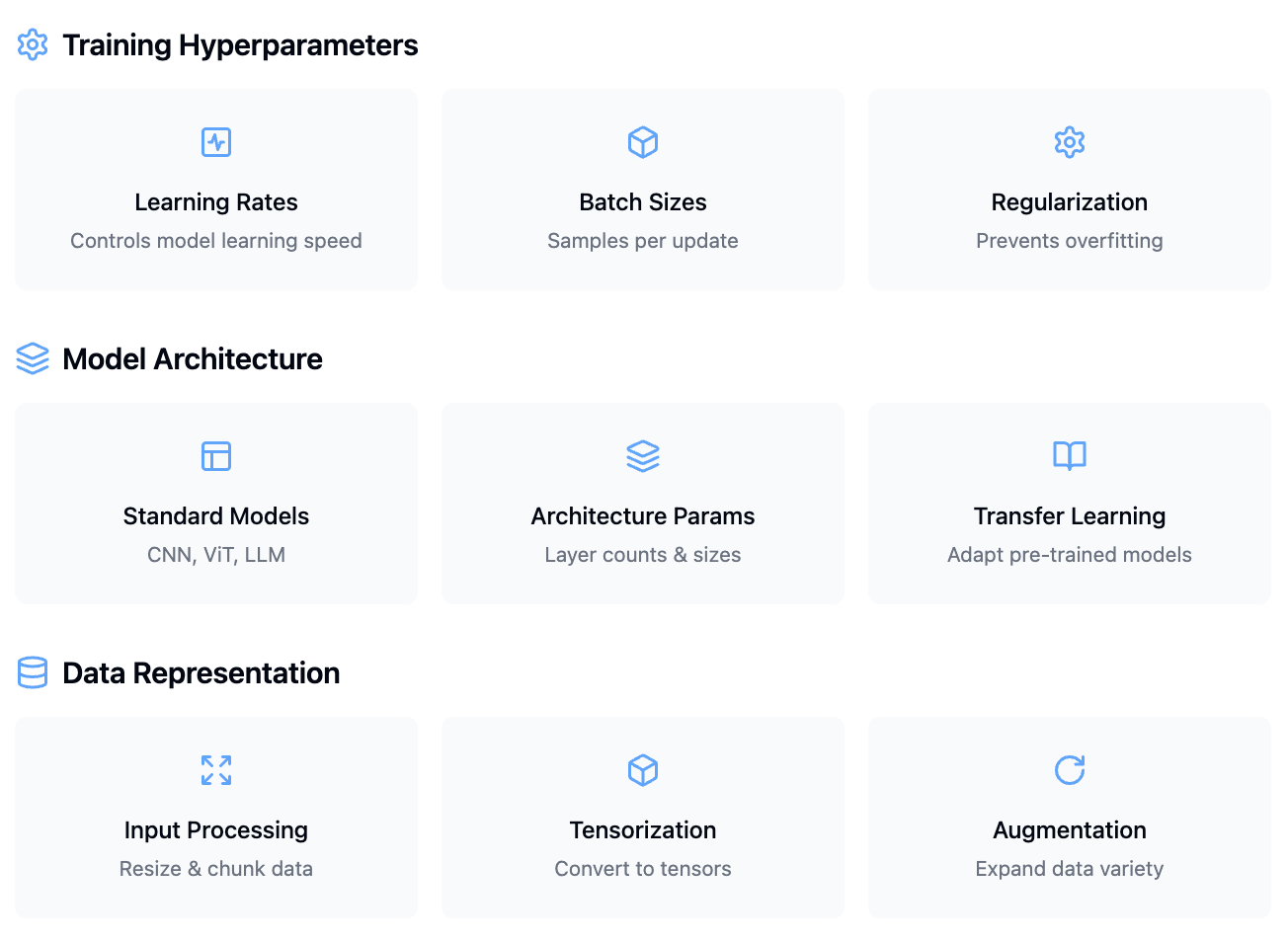The width and height of the screenshot is (1288, 942).
Task: Click the gear icon beside Training Hyperparameters
Action: [33, 44]
